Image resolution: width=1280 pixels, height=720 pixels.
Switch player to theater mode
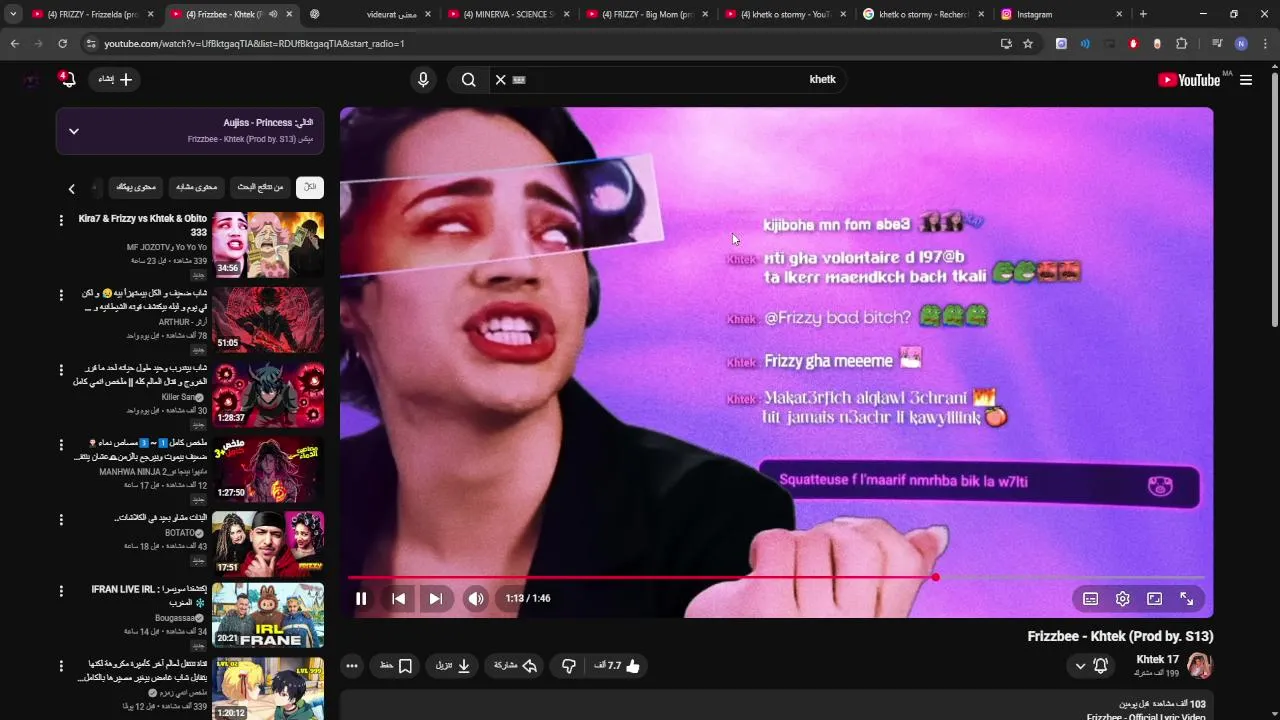[1154, 598]
